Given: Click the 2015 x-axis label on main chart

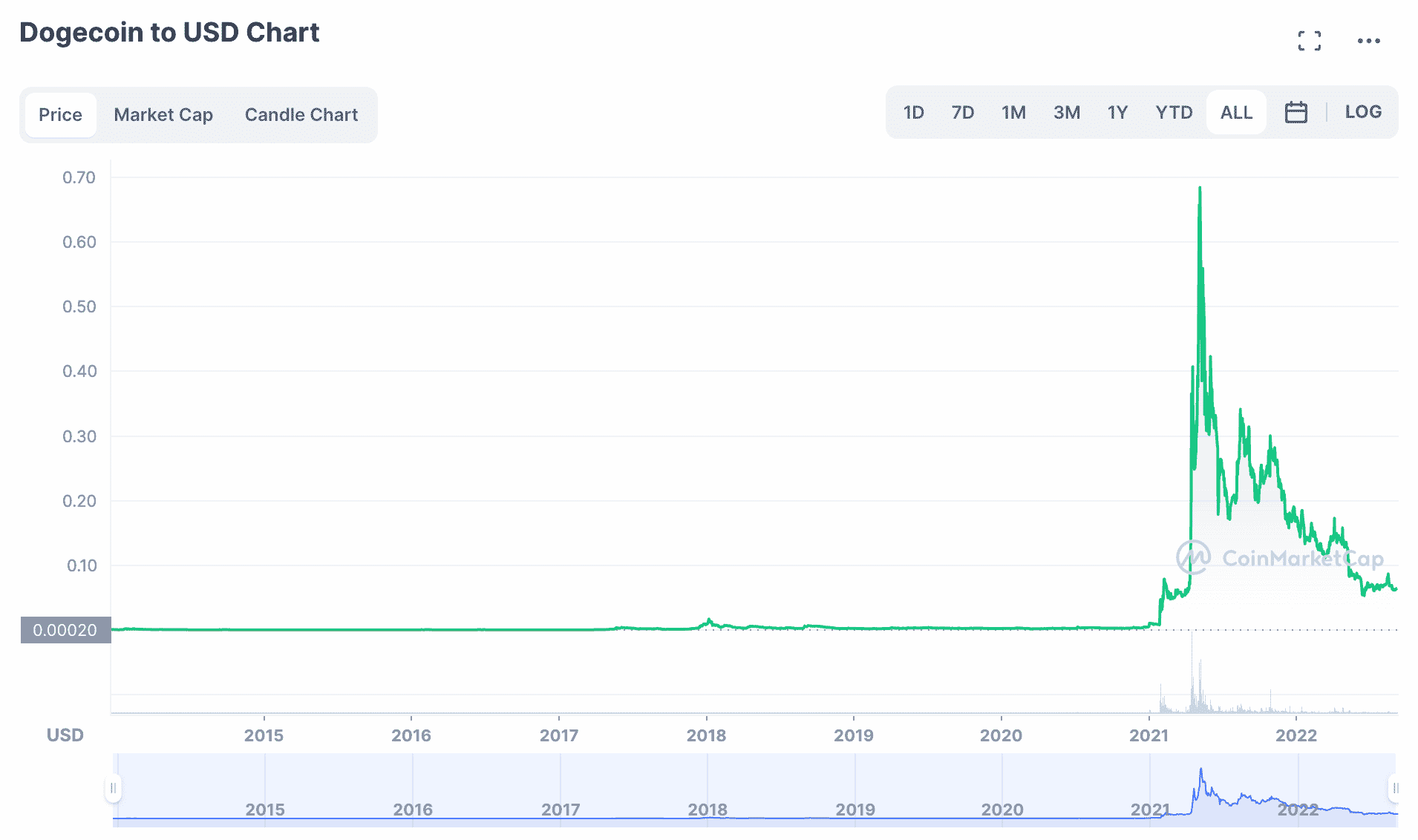Looking at the screenshot, I should [x=264, y=735].
